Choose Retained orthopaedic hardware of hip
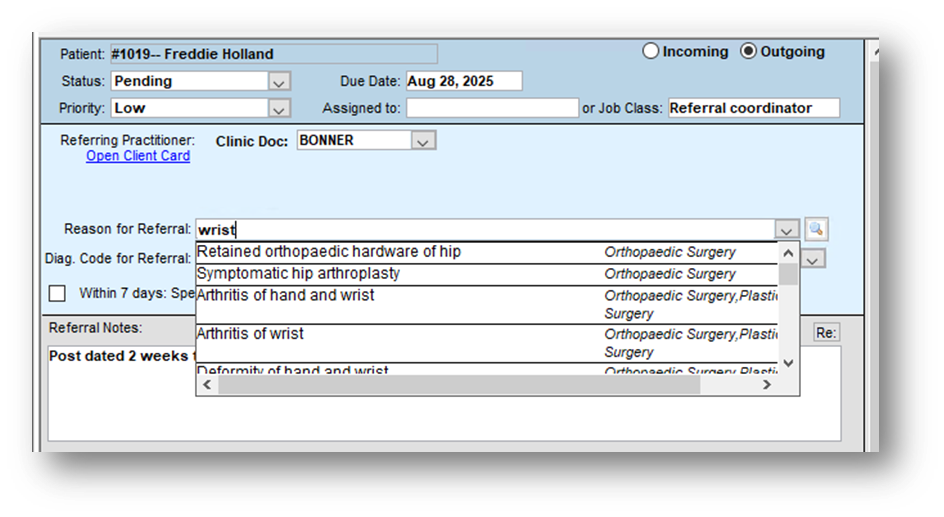The image size is (944, 517). (x=329, y=252)
